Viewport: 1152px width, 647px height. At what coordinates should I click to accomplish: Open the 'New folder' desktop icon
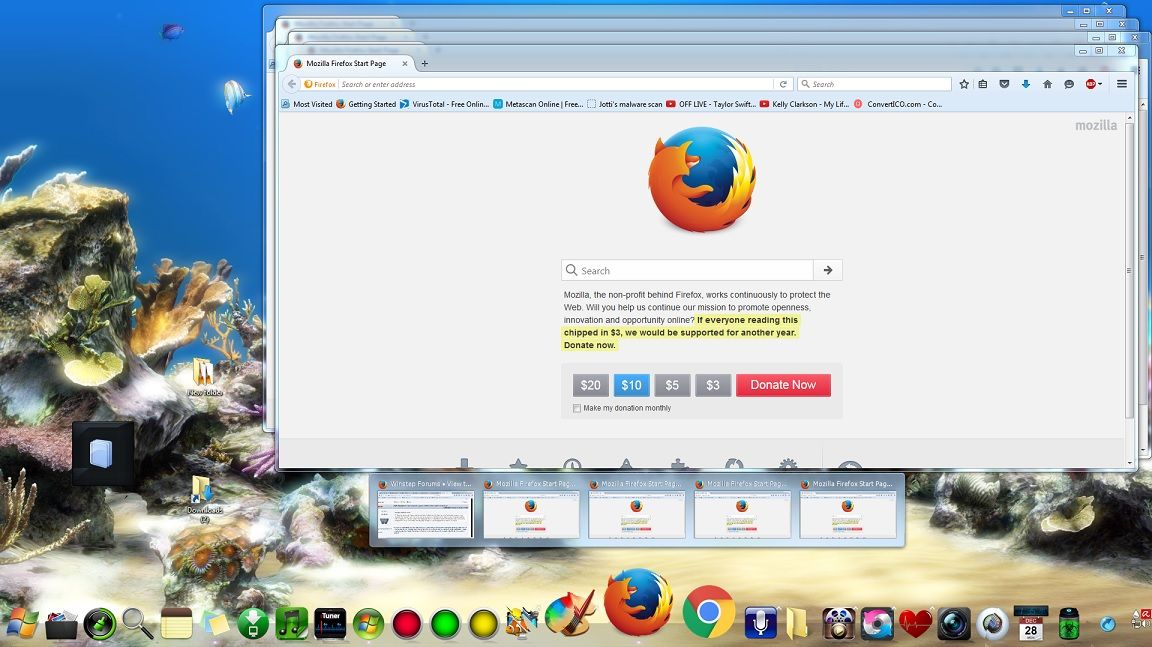[x=204, y=377]
